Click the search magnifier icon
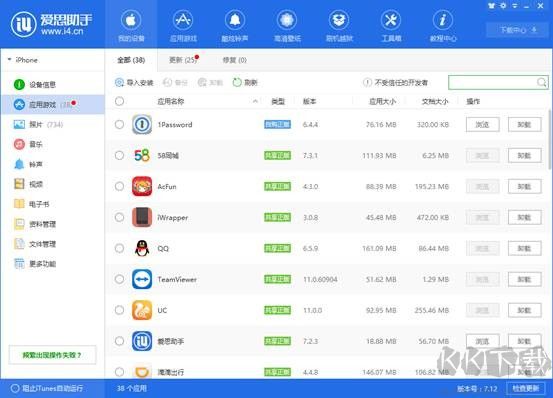This screenshot has height=398, width=553. (541, 82)
